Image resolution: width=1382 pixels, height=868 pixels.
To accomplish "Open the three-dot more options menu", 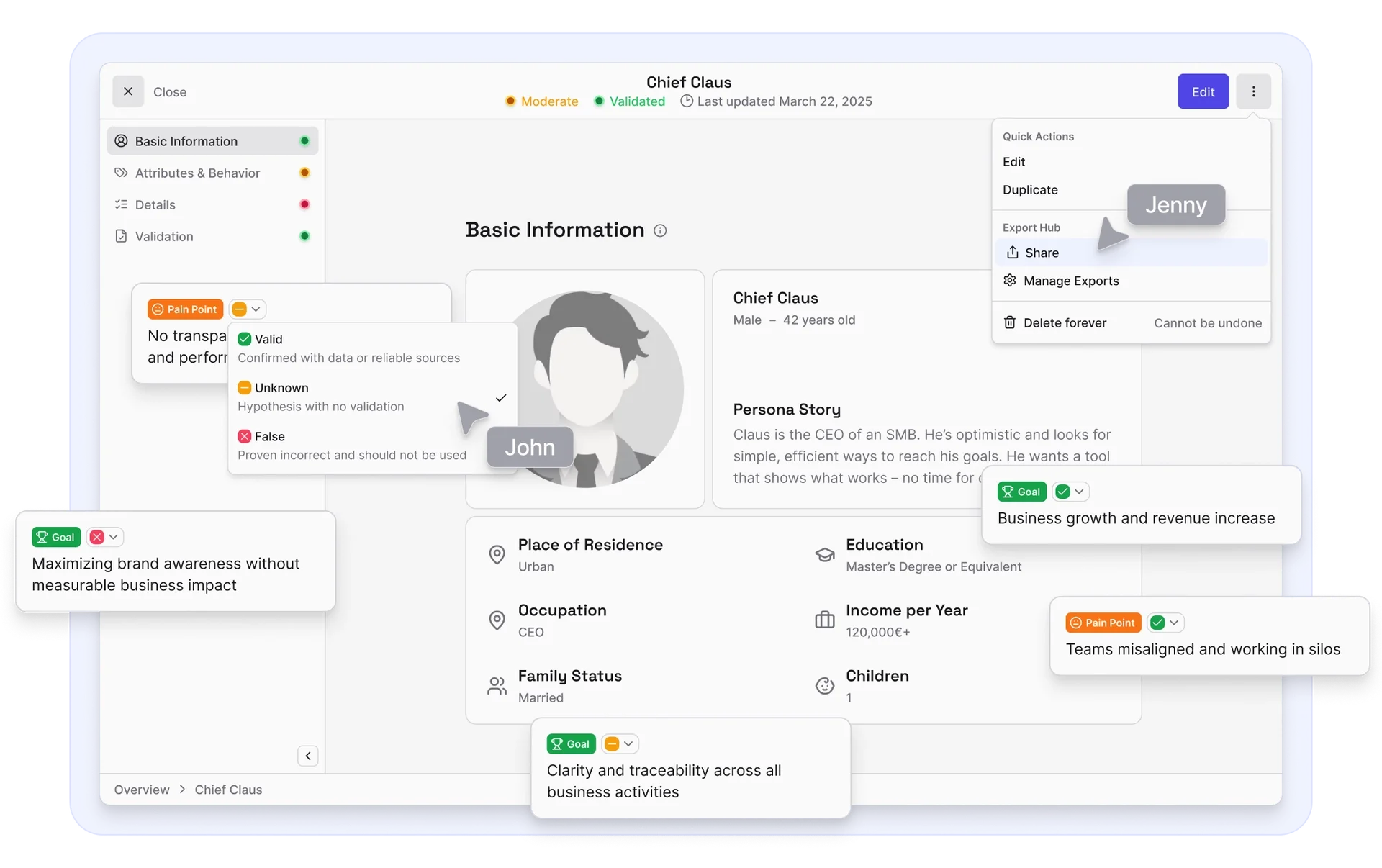I will click(x=1253, y=91).
